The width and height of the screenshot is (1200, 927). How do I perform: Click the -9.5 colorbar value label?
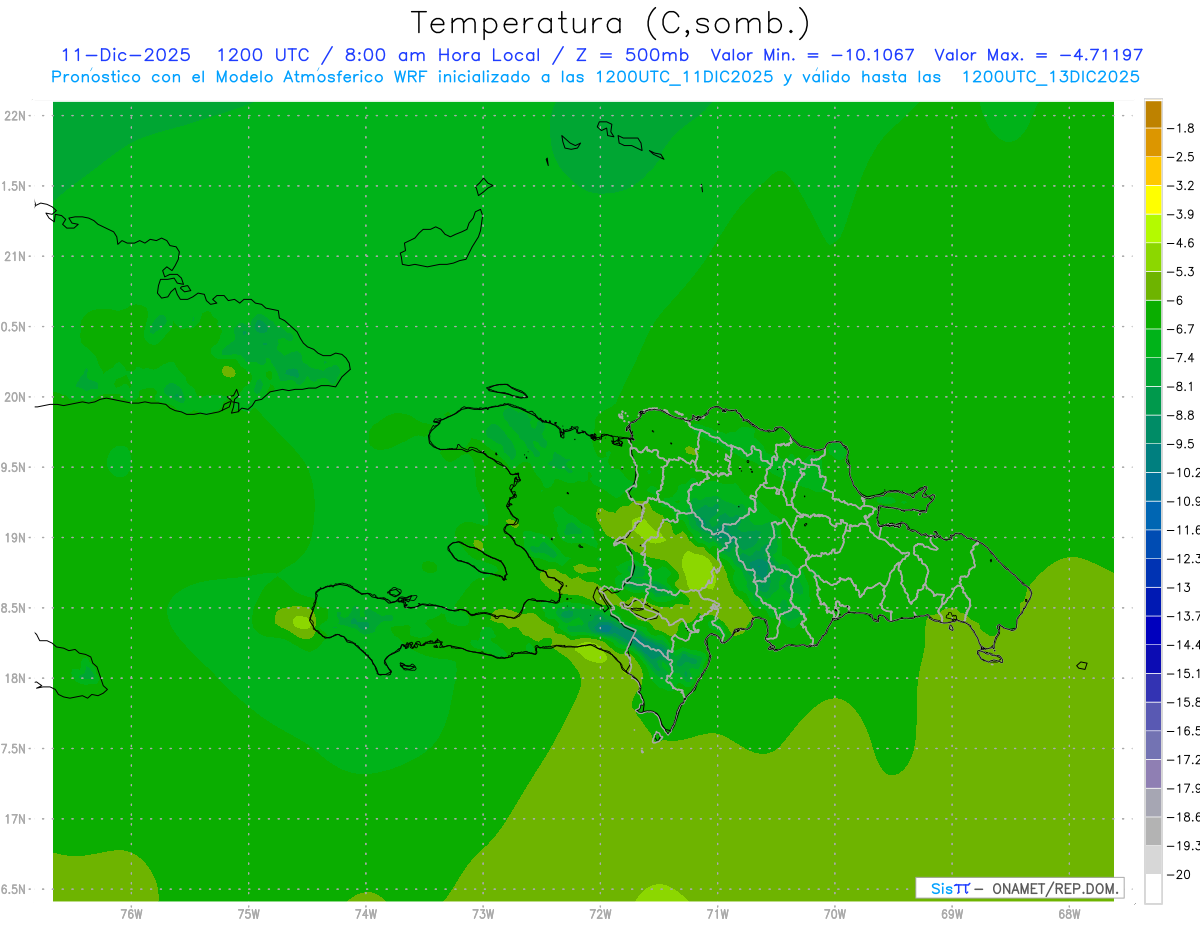(x=1182, y=444)
